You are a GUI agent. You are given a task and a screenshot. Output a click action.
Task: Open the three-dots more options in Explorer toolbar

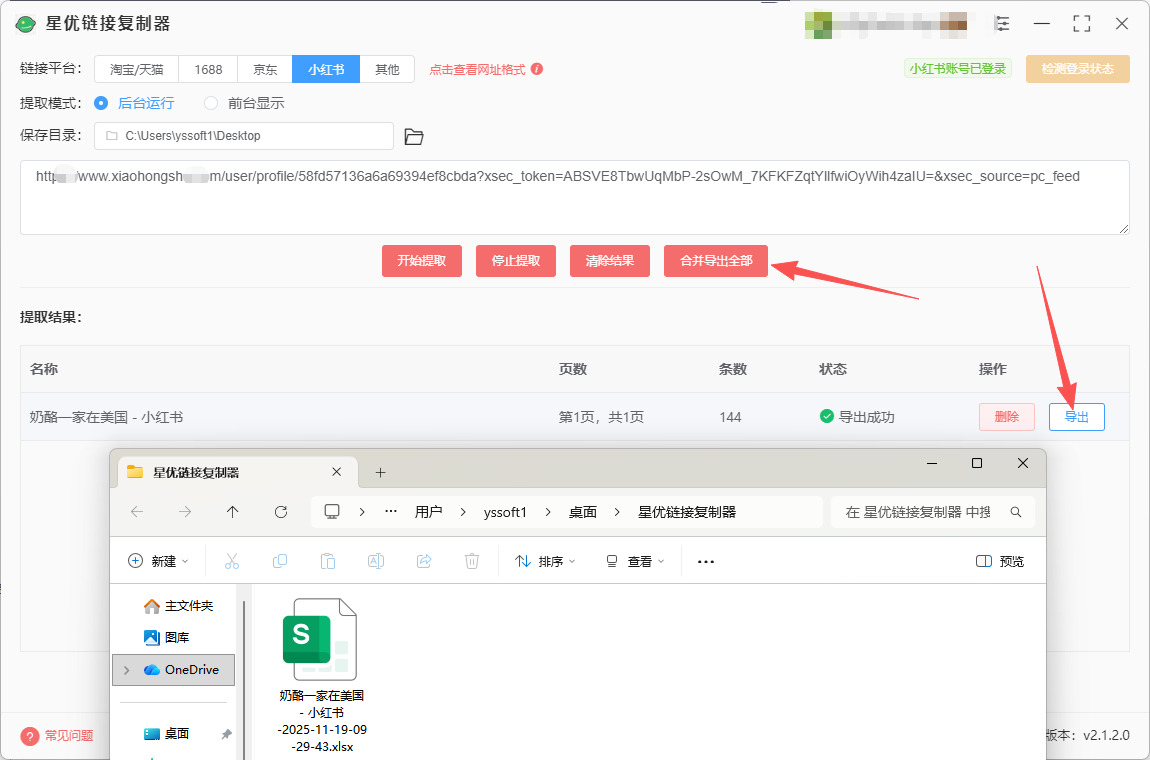pos(706,562)
